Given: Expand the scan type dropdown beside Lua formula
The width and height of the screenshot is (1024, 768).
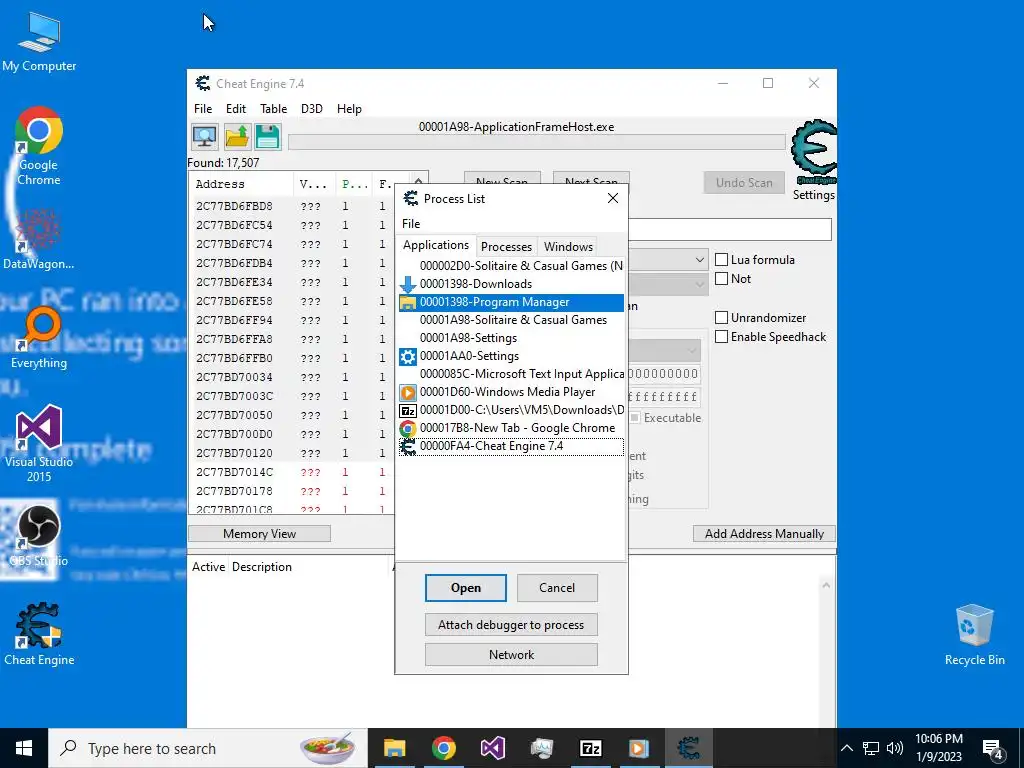Looking at the screenshot, I should pyautogui.click(x=699, y=259).
